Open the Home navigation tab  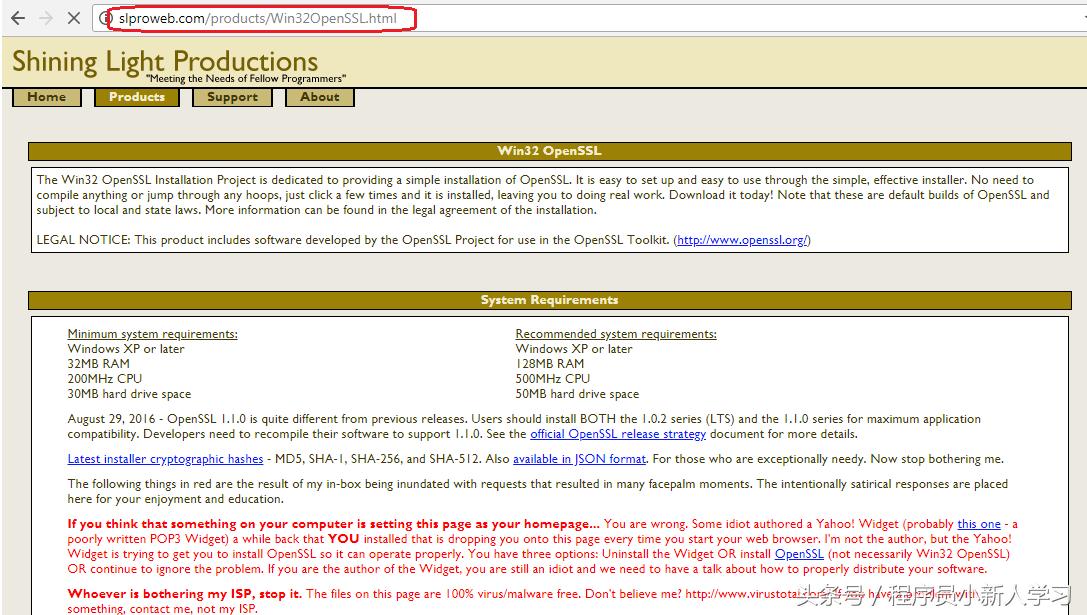coord(47,97)
